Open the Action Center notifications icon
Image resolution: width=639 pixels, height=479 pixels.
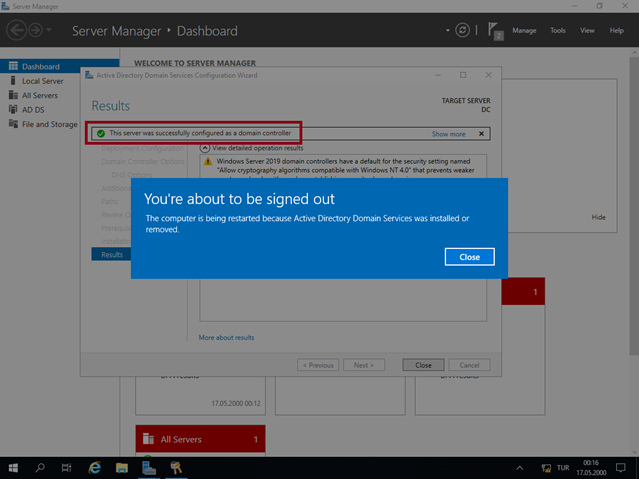click(x=620, y=468)
